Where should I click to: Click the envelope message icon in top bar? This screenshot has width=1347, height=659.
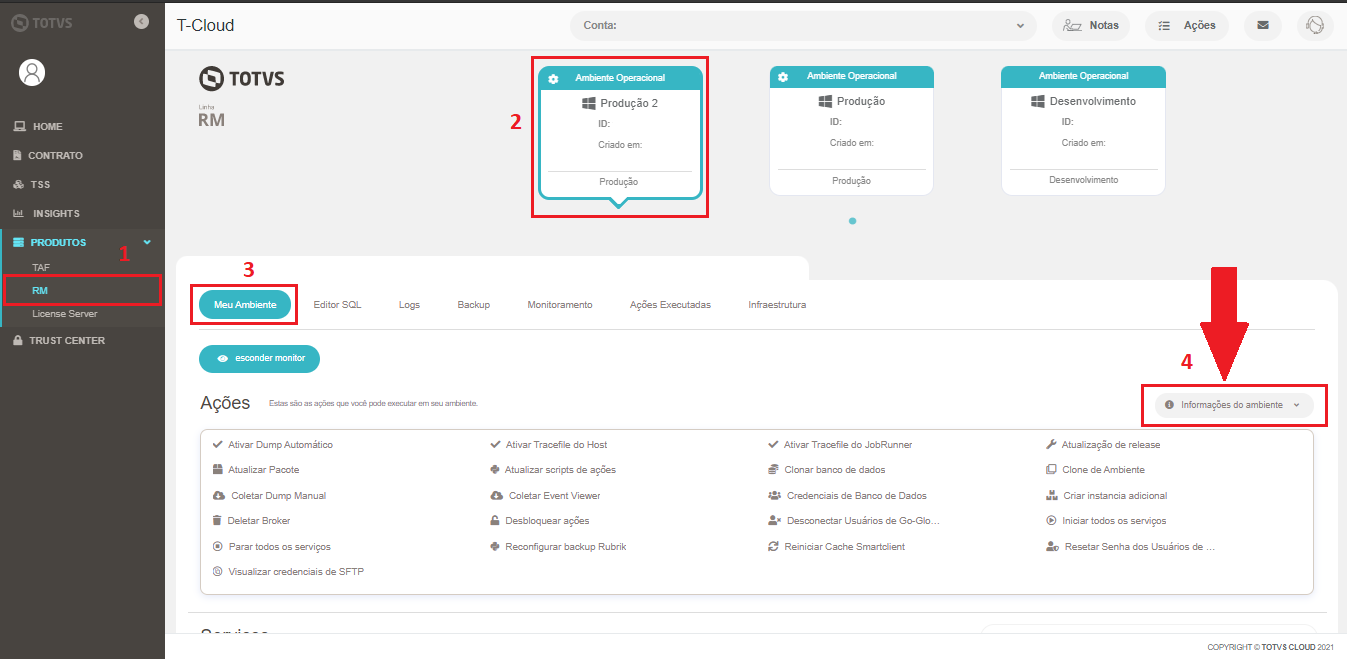[1262, 25]
